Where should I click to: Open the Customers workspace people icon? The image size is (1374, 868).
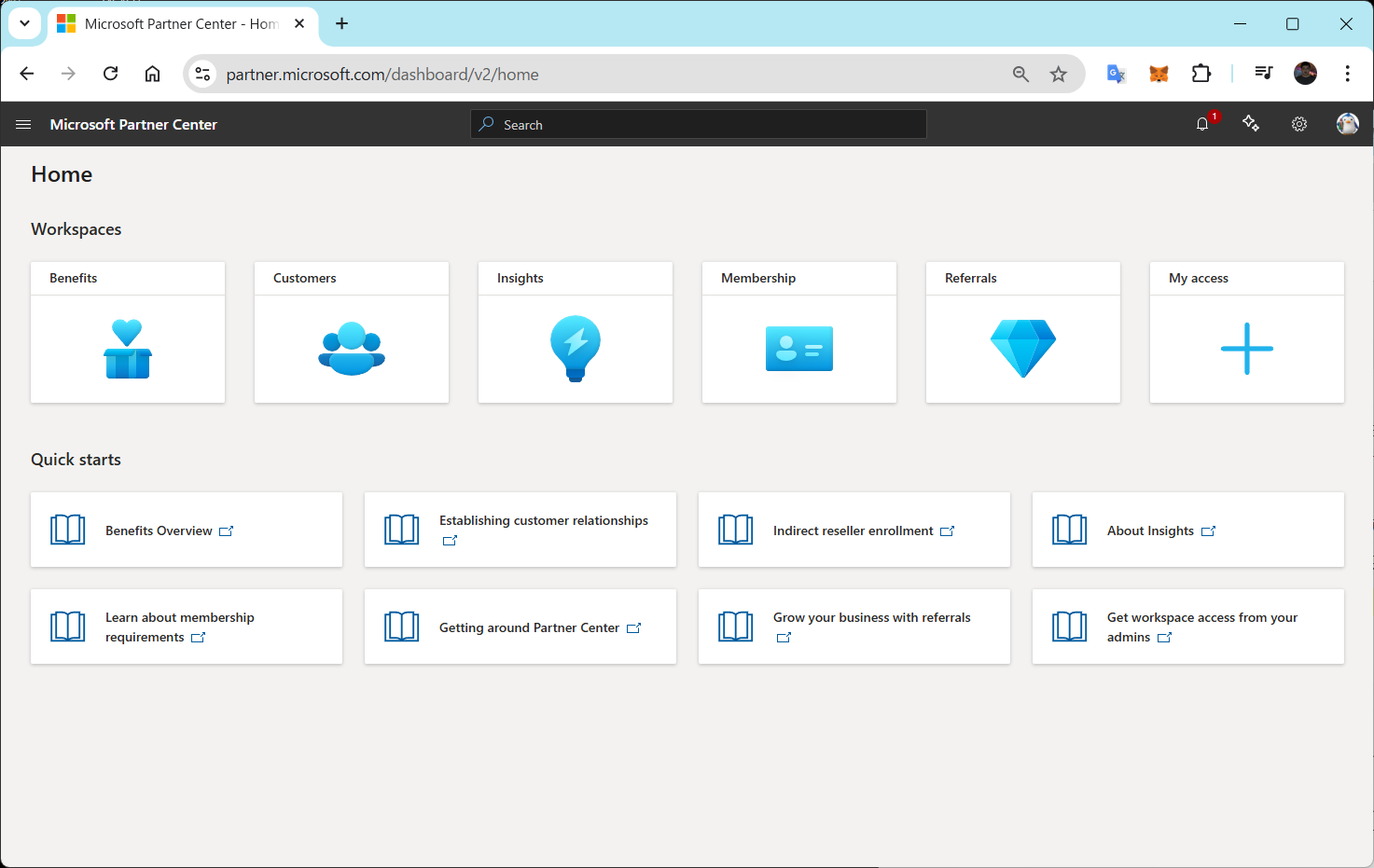click(x=351, y=348)
